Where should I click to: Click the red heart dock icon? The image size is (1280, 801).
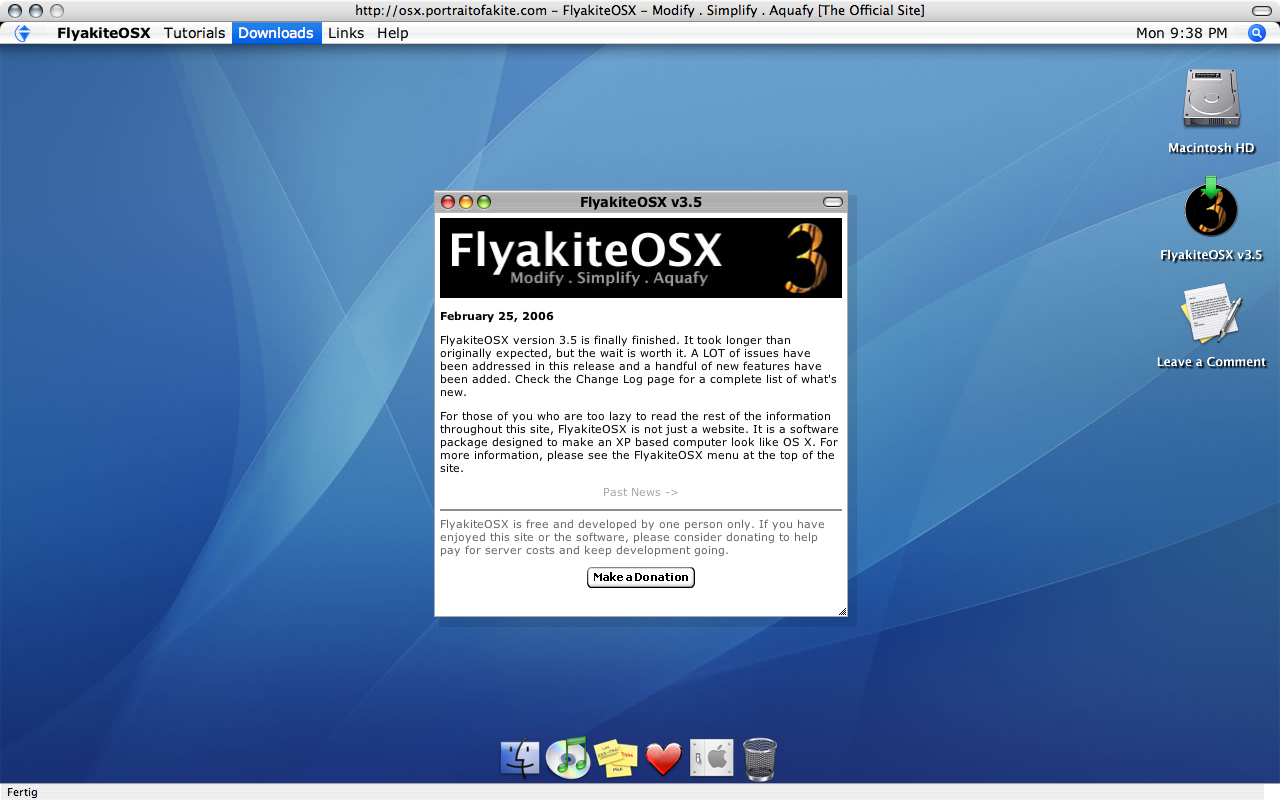pos(664,759)
